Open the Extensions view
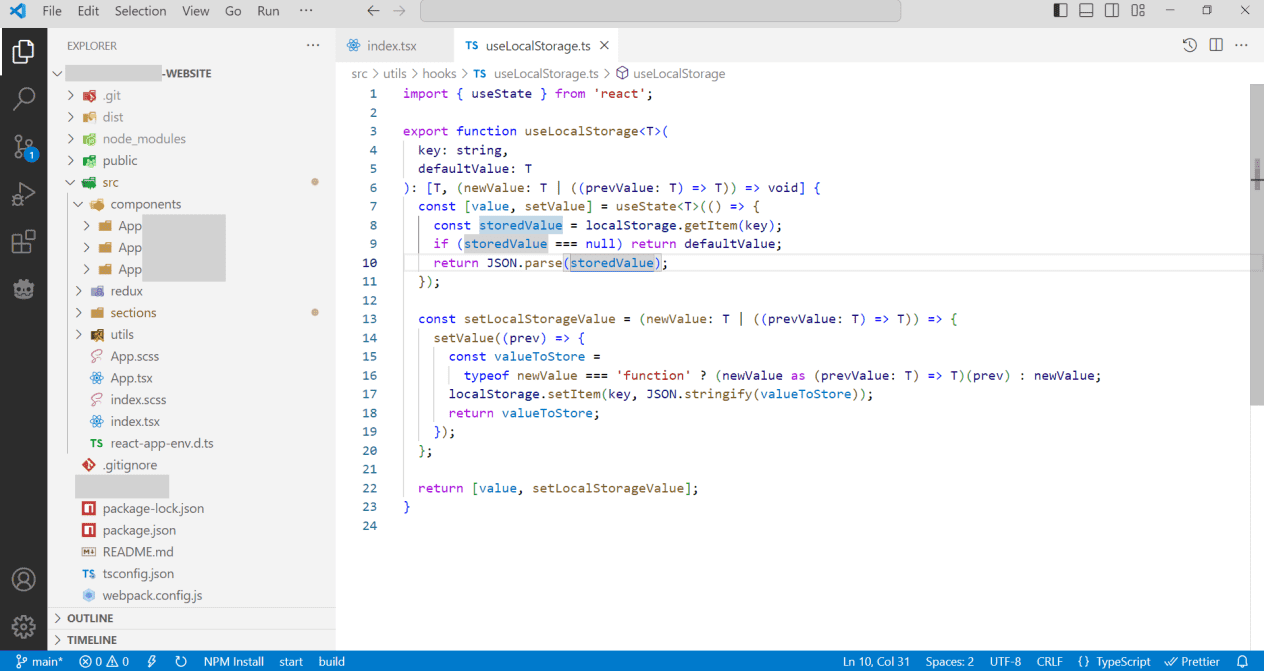Image resolution: width=1264 pixels, height=671 pixels. point(24,242)
